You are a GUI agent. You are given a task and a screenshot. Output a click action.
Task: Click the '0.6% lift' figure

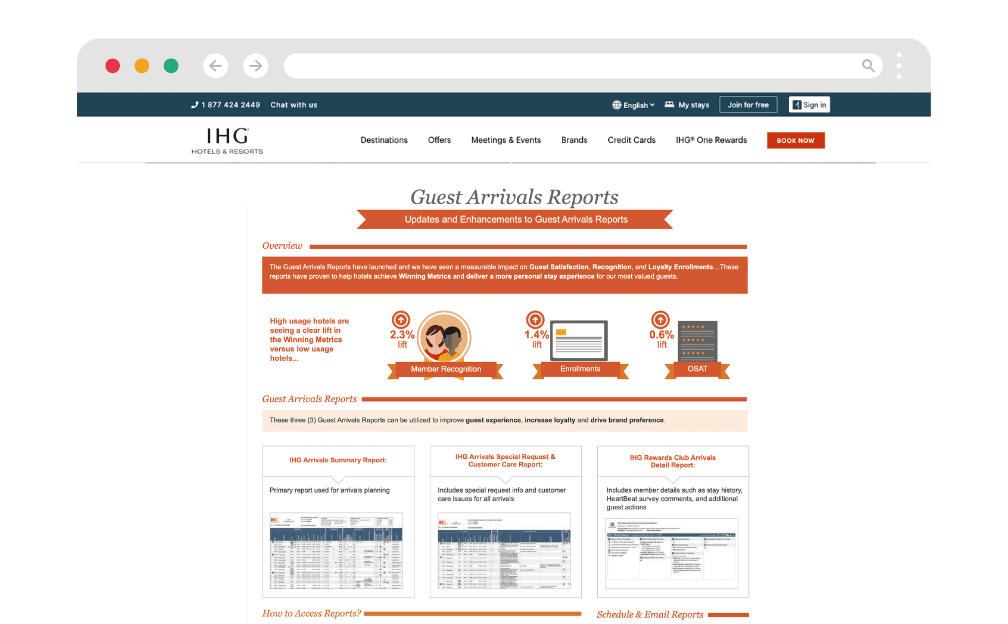click(x=662, y=339)
